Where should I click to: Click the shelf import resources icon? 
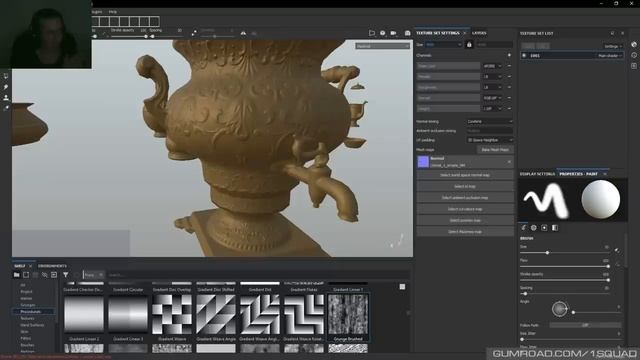click(54, 275)
